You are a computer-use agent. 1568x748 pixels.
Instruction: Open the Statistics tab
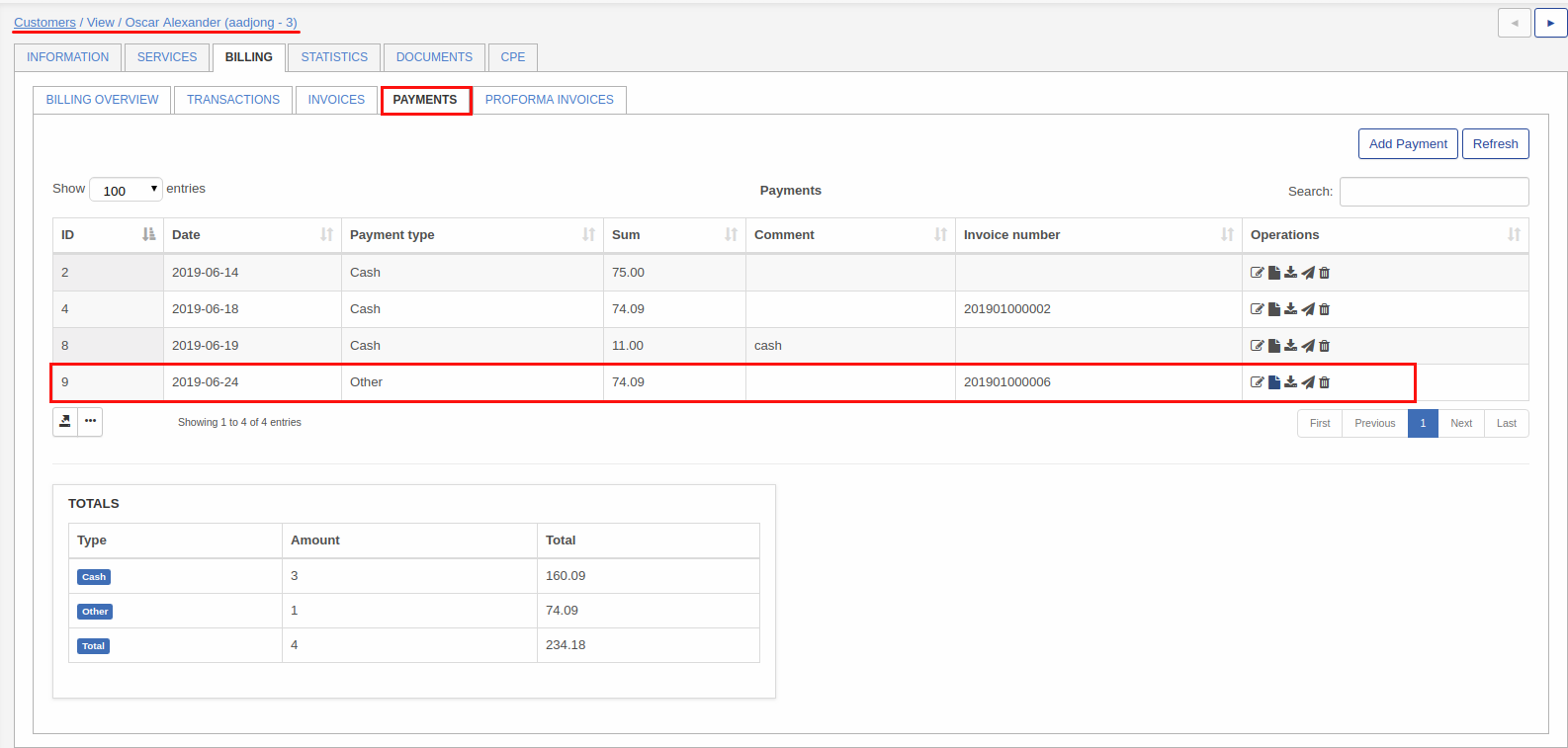pyautogui.click(x=334, y=57)
